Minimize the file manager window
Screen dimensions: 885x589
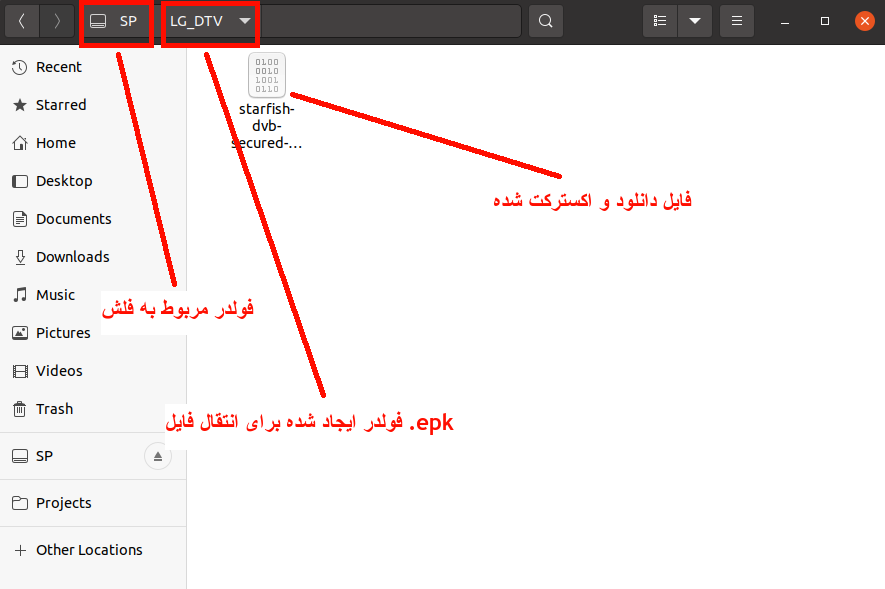785,21
